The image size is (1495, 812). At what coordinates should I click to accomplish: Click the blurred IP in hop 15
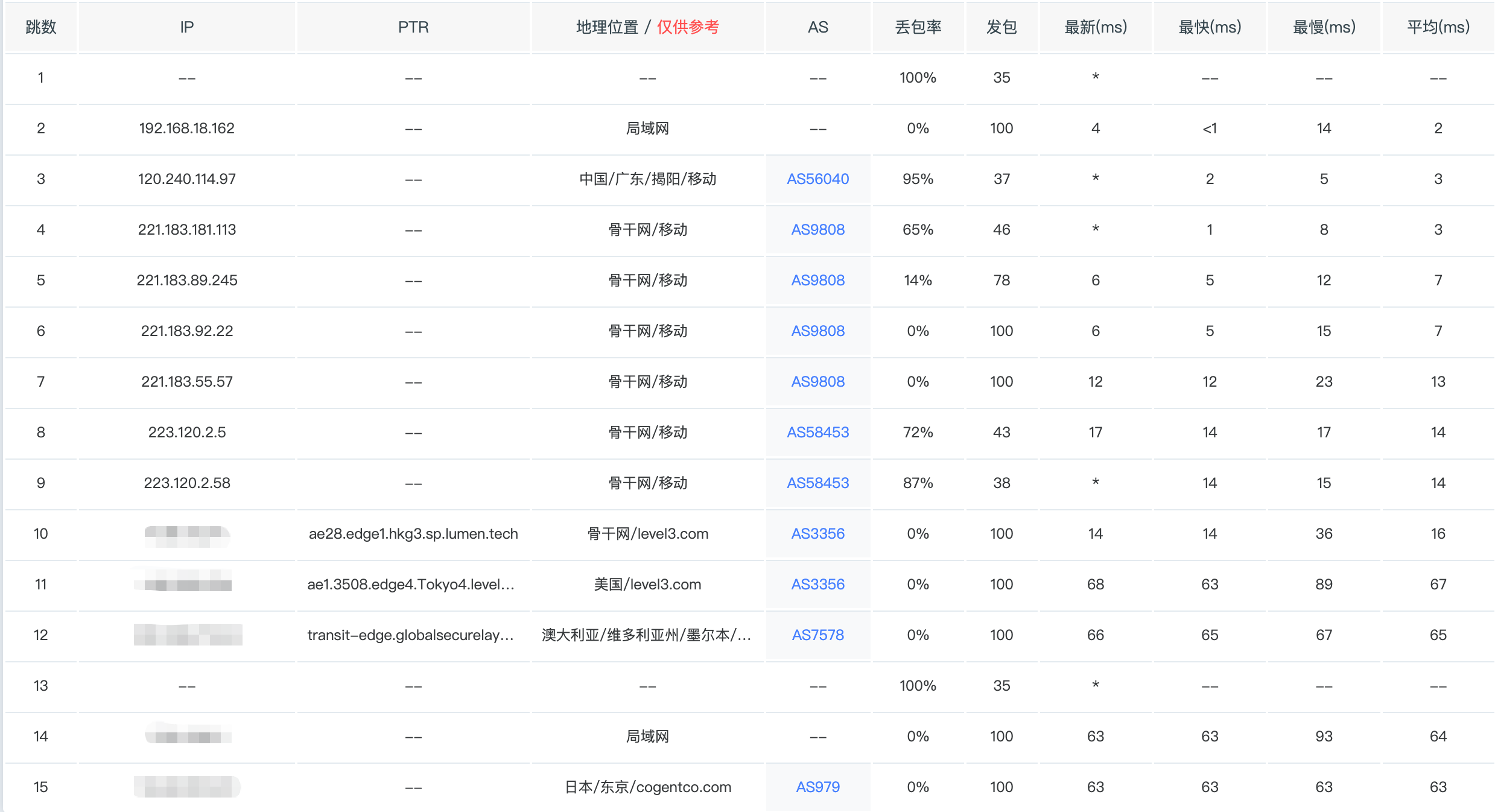tap(187, 787)
